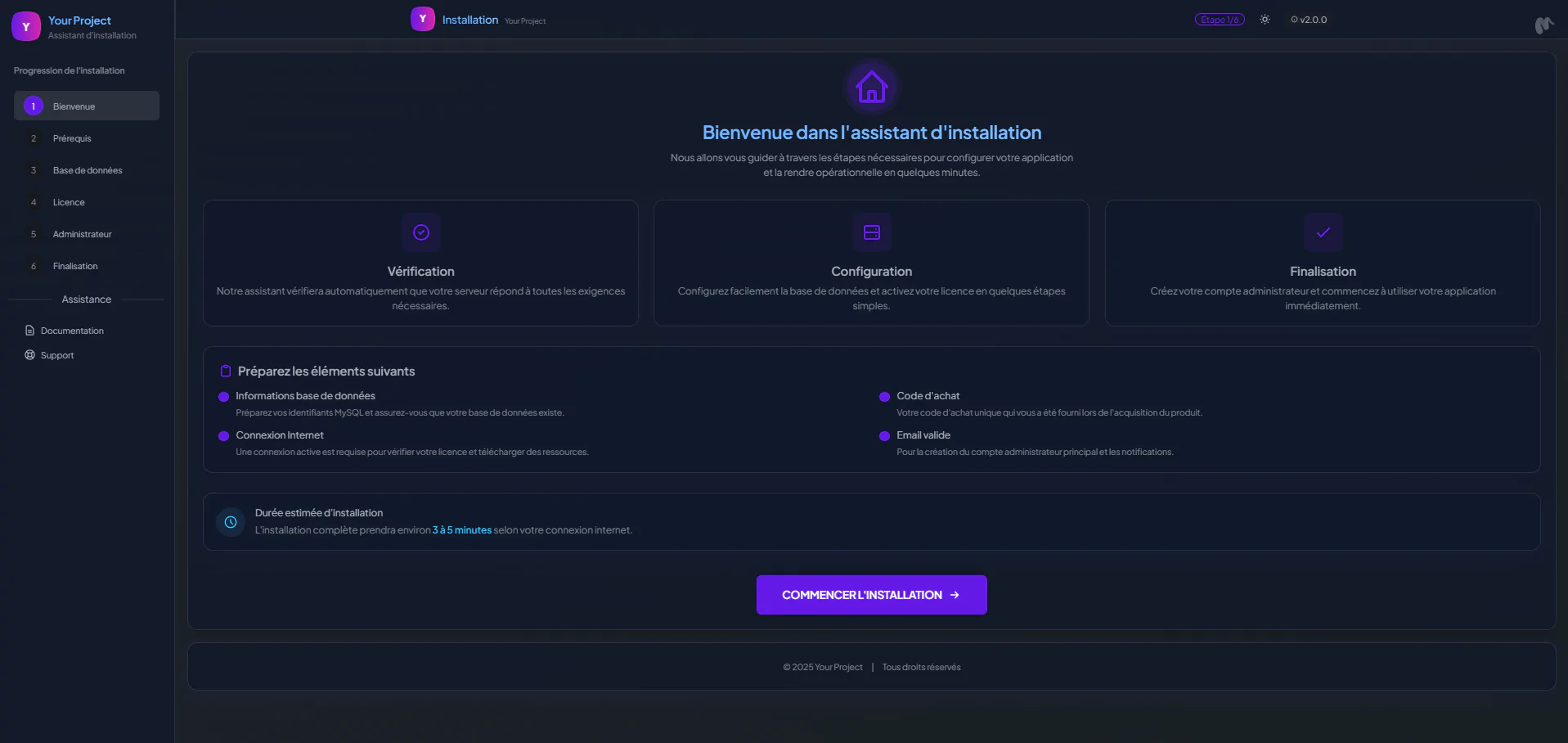Open the Documentation link

pos(72,331)
